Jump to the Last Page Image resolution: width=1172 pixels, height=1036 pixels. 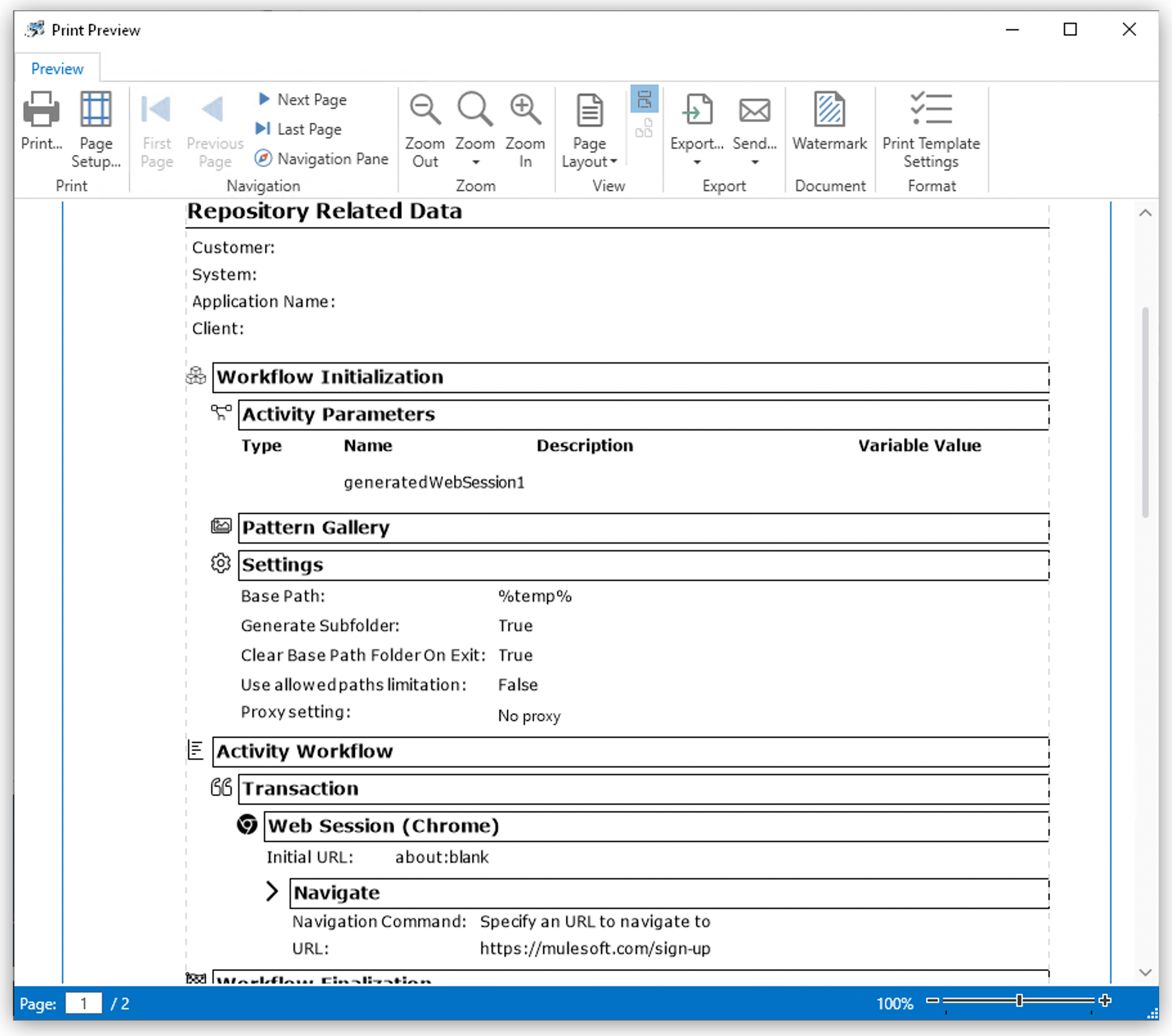(x=300, y=129)
